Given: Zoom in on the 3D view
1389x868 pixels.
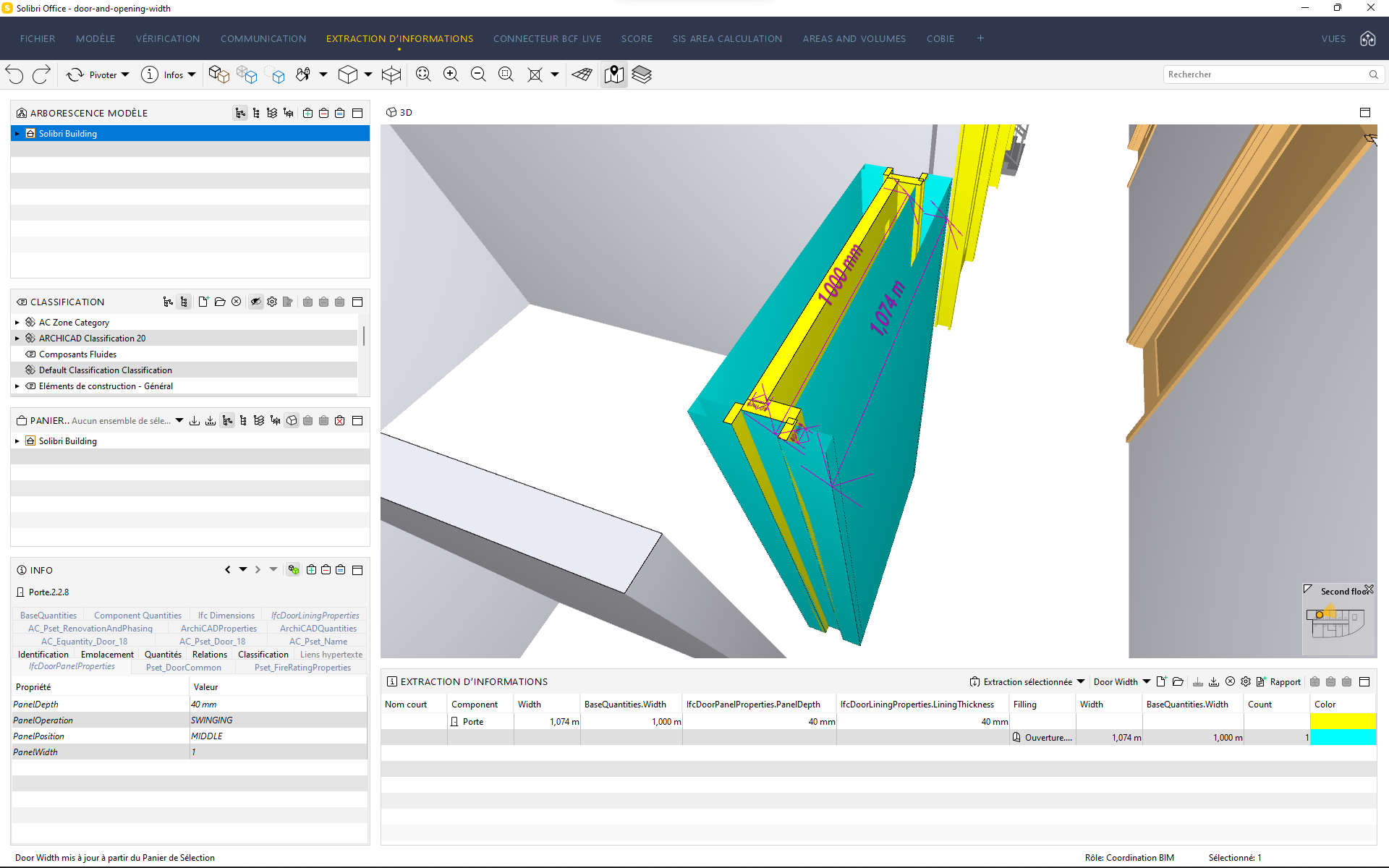Looking at the screenshot, I should pyautogui.click(x=451, y=75).
